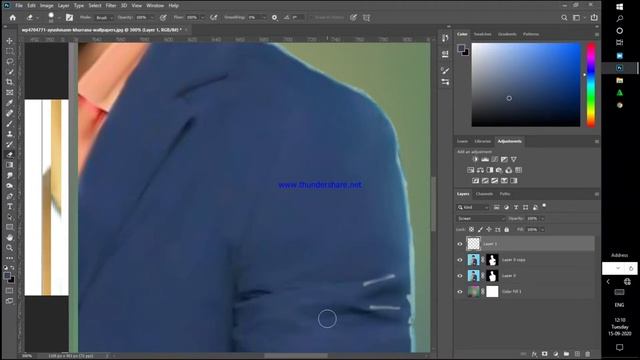Select the Brush tool in toolbox

9,124
